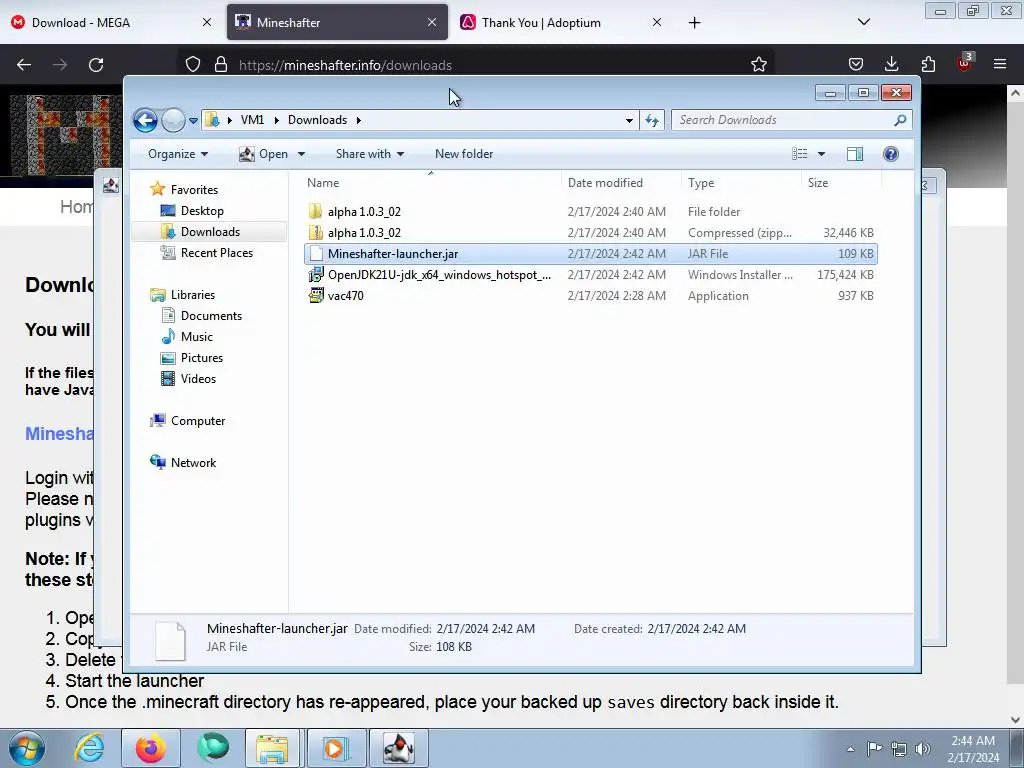
Task: Open the Firefox application menu
Action: (1000, 64)
